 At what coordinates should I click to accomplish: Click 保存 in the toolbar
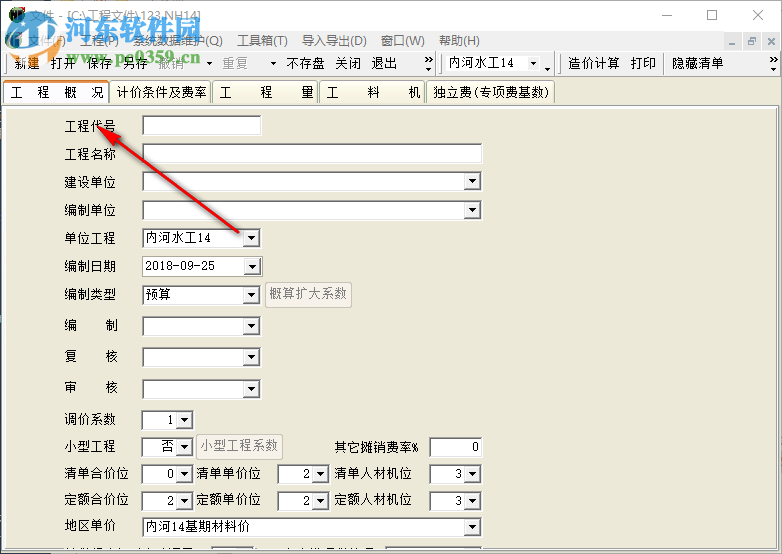pos(99,63)
